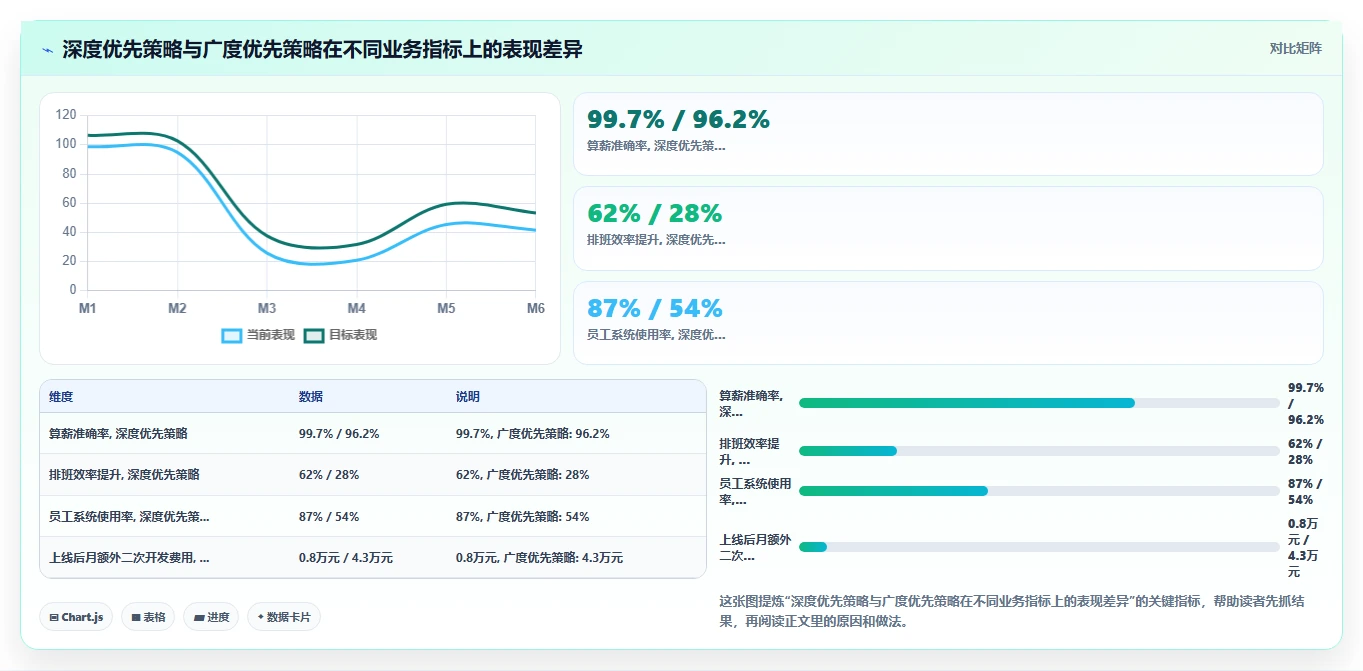Click the dashboard title 深度优先策略与广度优先策略
Image resolution: width=1363 pixels, height=671 pixels.
point(323,49)
